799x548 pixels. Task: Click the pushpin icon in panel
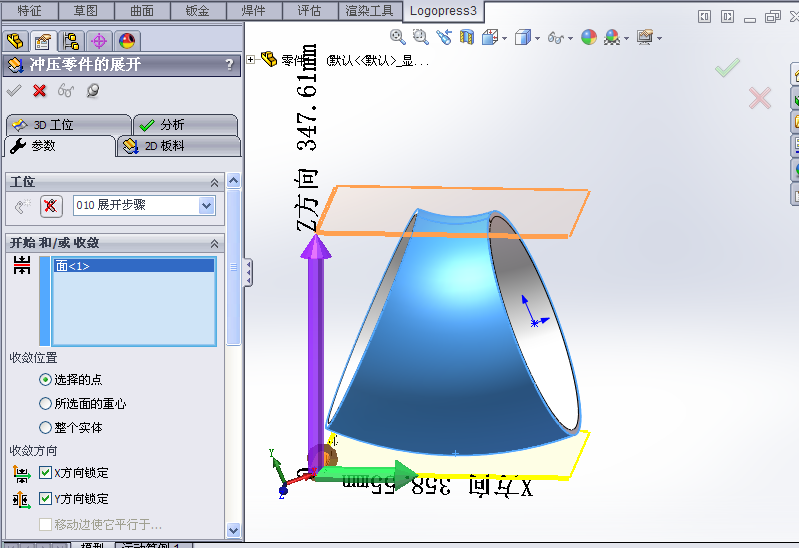click(x=93, y=91)
